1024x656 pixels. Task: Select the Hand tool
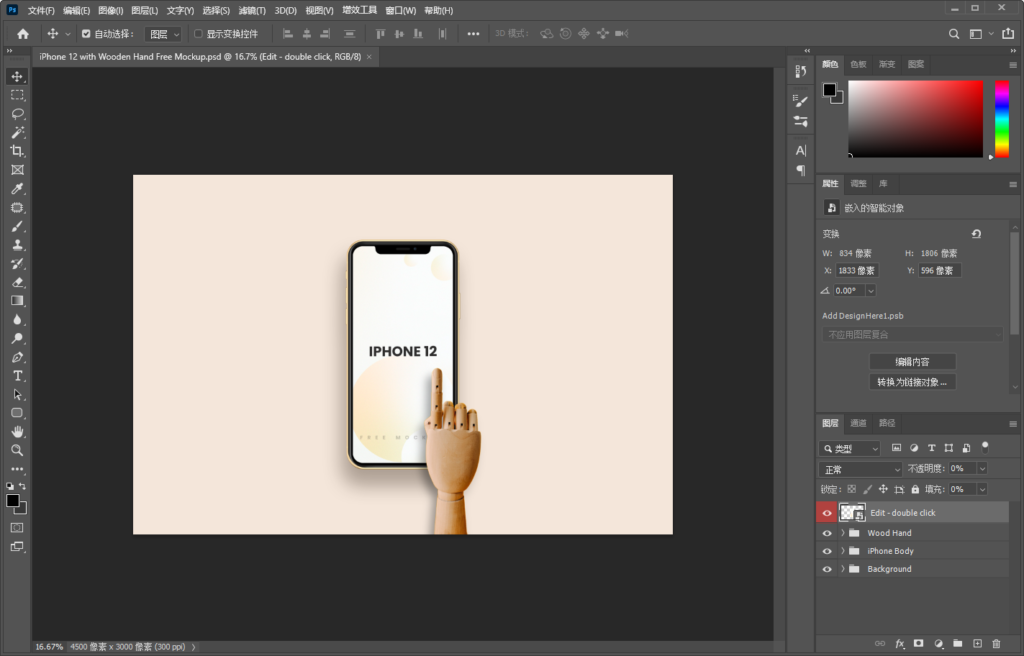point(17,432)
